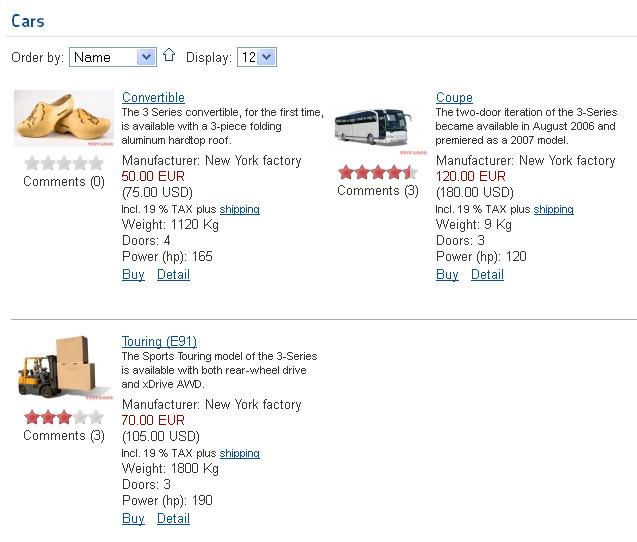
Task: Buy the Coupe
Action: click(447, 274)
